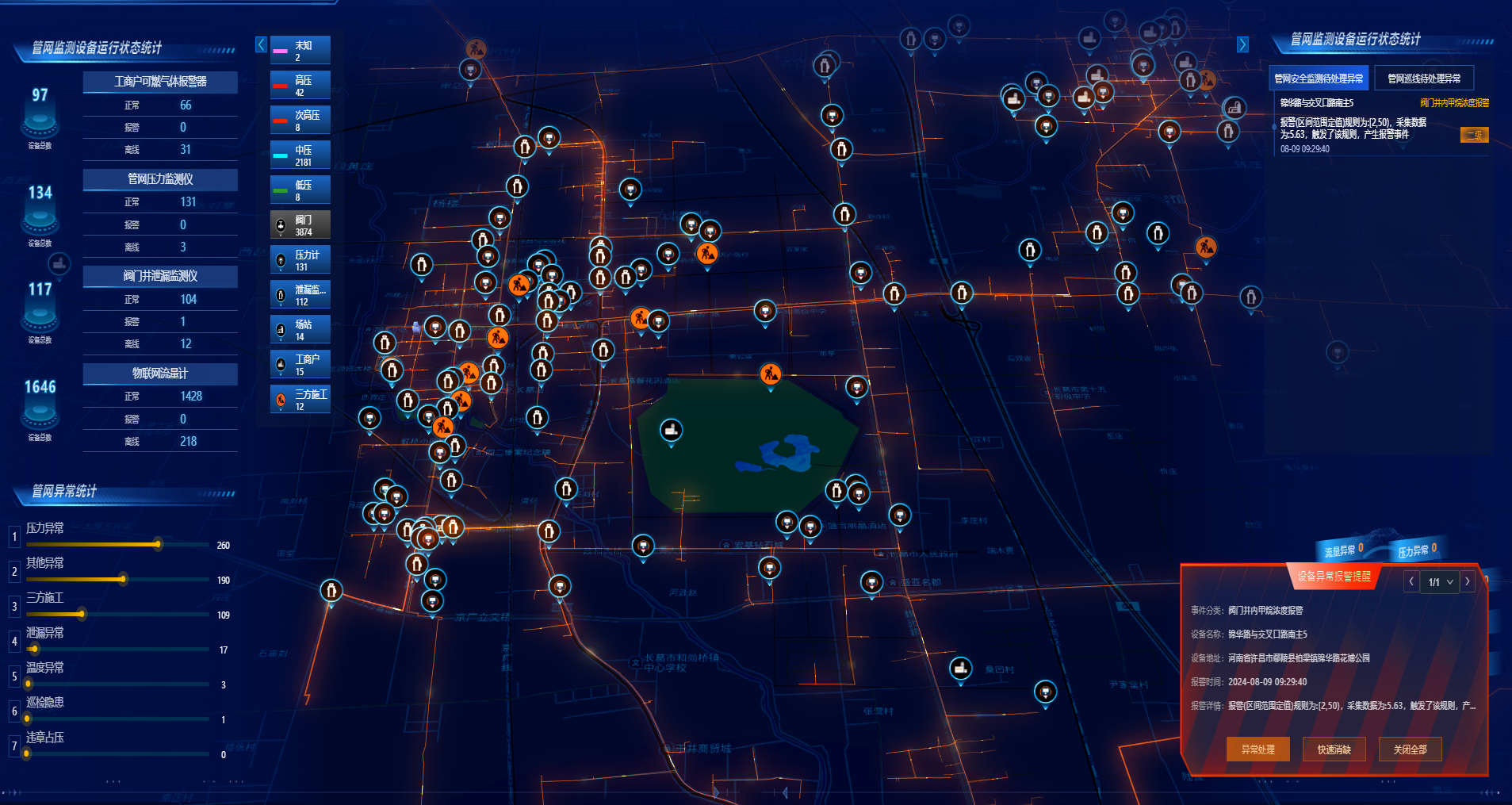Click the 正常 value 131 for pressure monitors
The image size is (1512, 805).
[188, 202]
